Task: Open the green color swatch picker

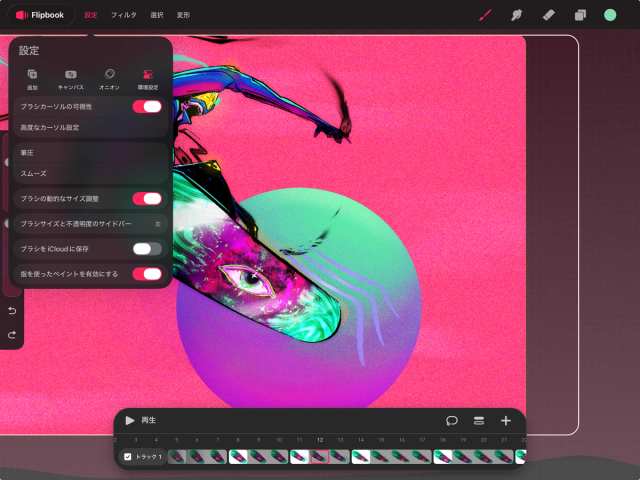Action: coord(610,15)
